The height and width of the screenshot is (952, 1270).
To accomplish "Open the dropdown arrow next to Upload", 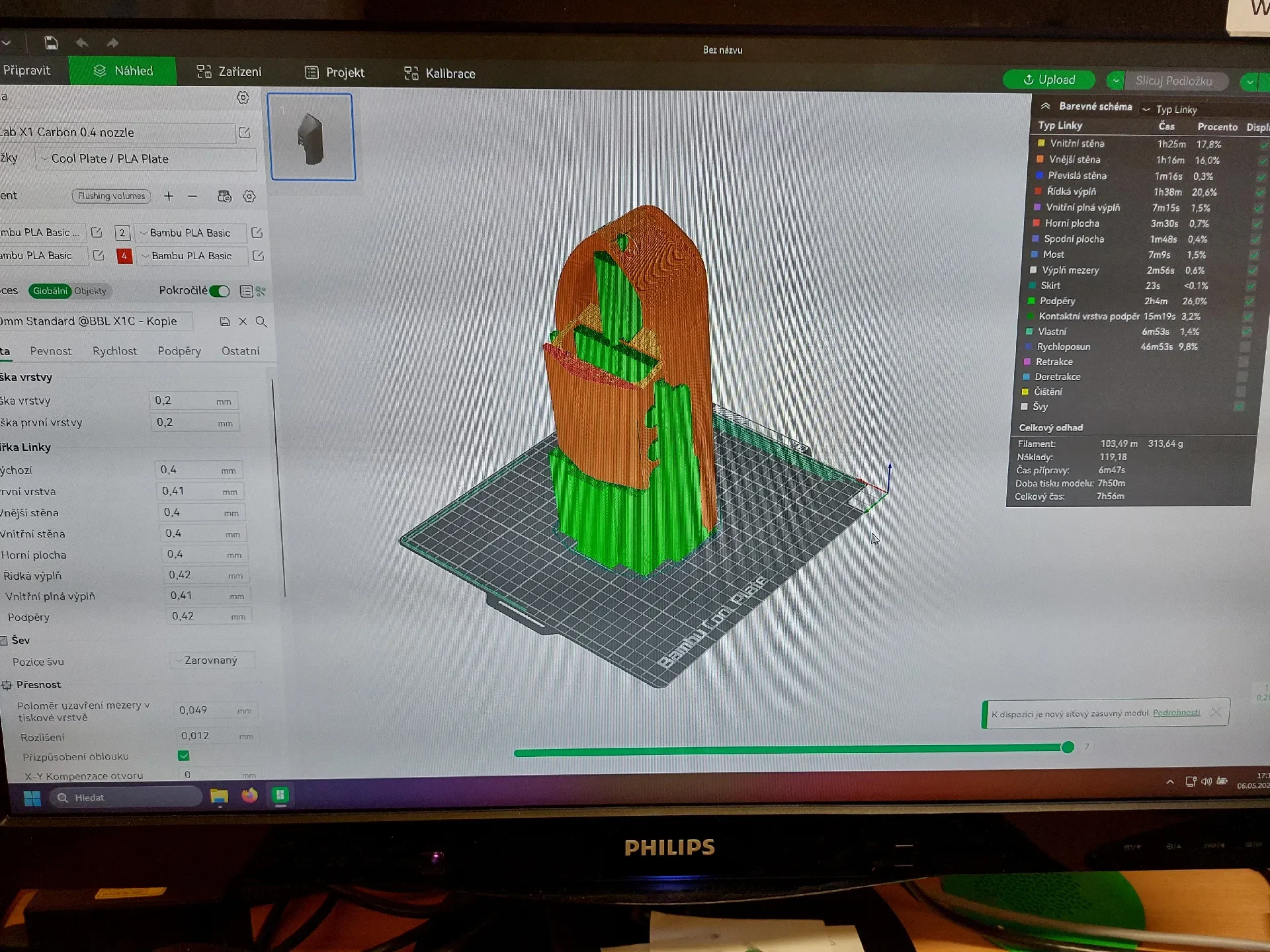I will [x=1115, y=81].
